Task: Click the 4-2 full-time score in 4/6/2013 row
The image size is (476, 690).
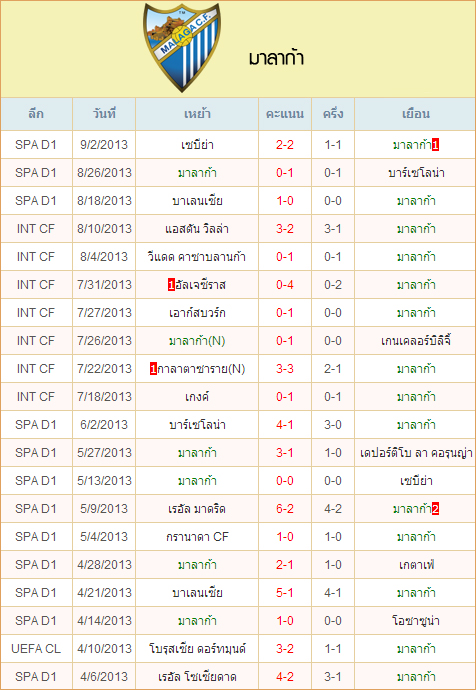Action: tap(285, 677)
